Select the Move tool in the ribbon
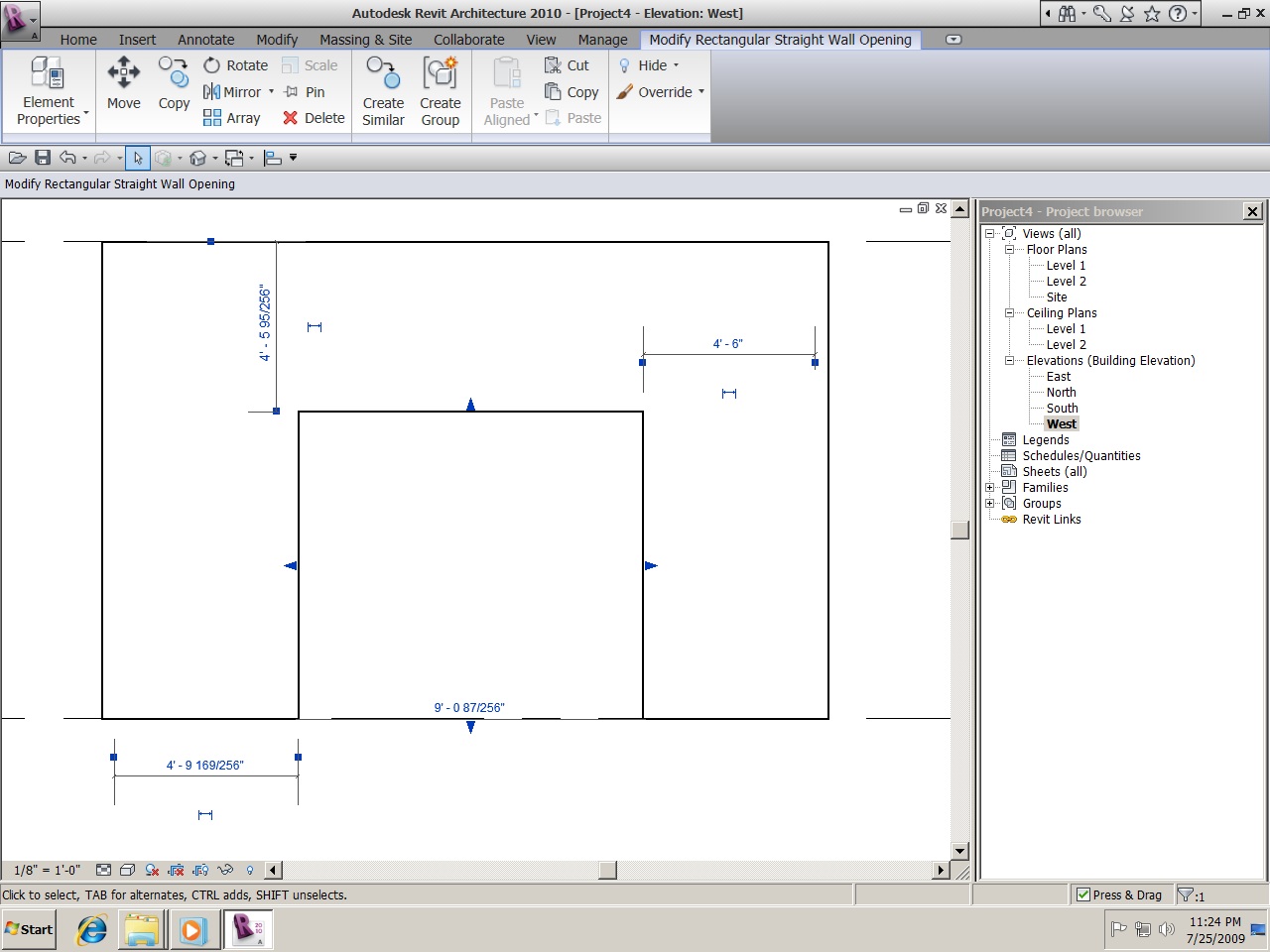Image resolution: width=1270 pixels, height=952 pixels. click(x=124, y=82)
